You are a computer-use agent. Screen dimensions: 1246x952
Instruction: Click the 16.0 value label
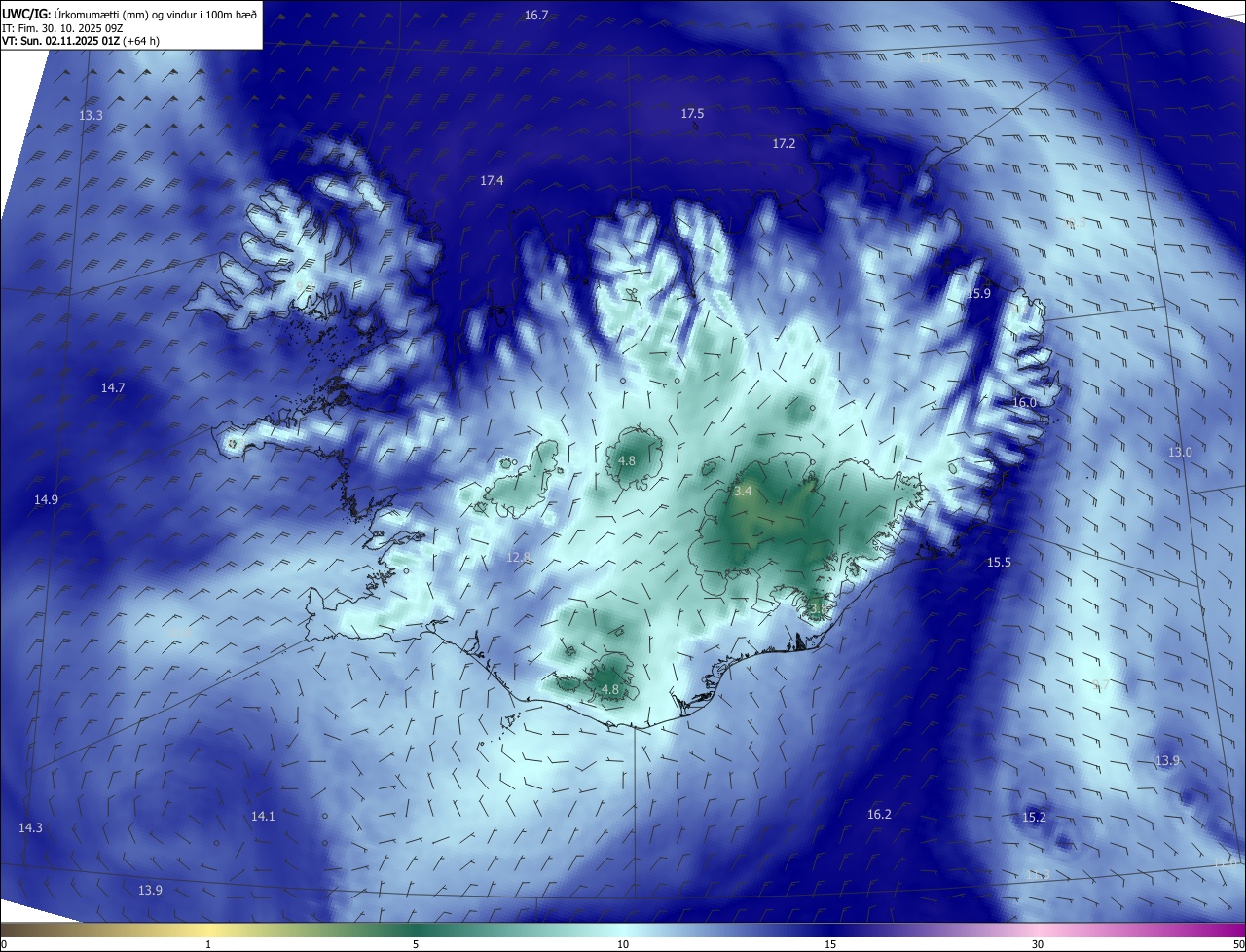point(1024,402)
